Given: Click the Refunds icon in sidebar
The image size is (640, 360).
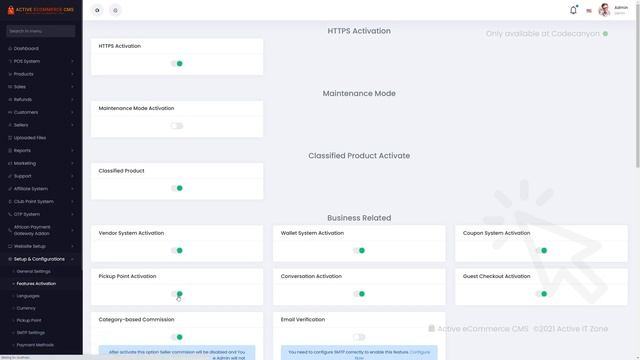Looking at the screenshot, I should click(x=10, y=100).
